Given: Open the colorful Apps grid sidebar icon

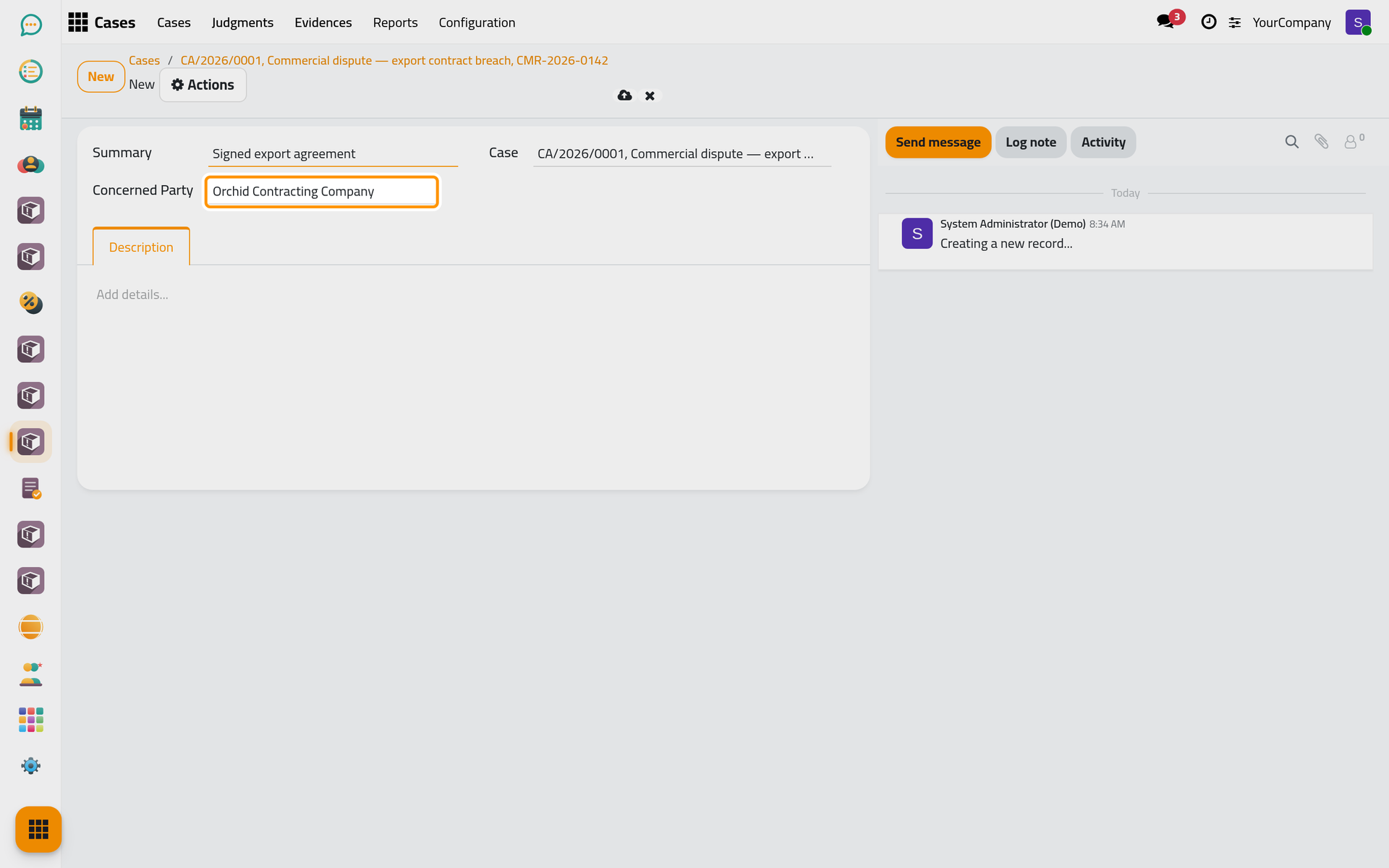Looking at the screenshot, I should coord(30,720).
